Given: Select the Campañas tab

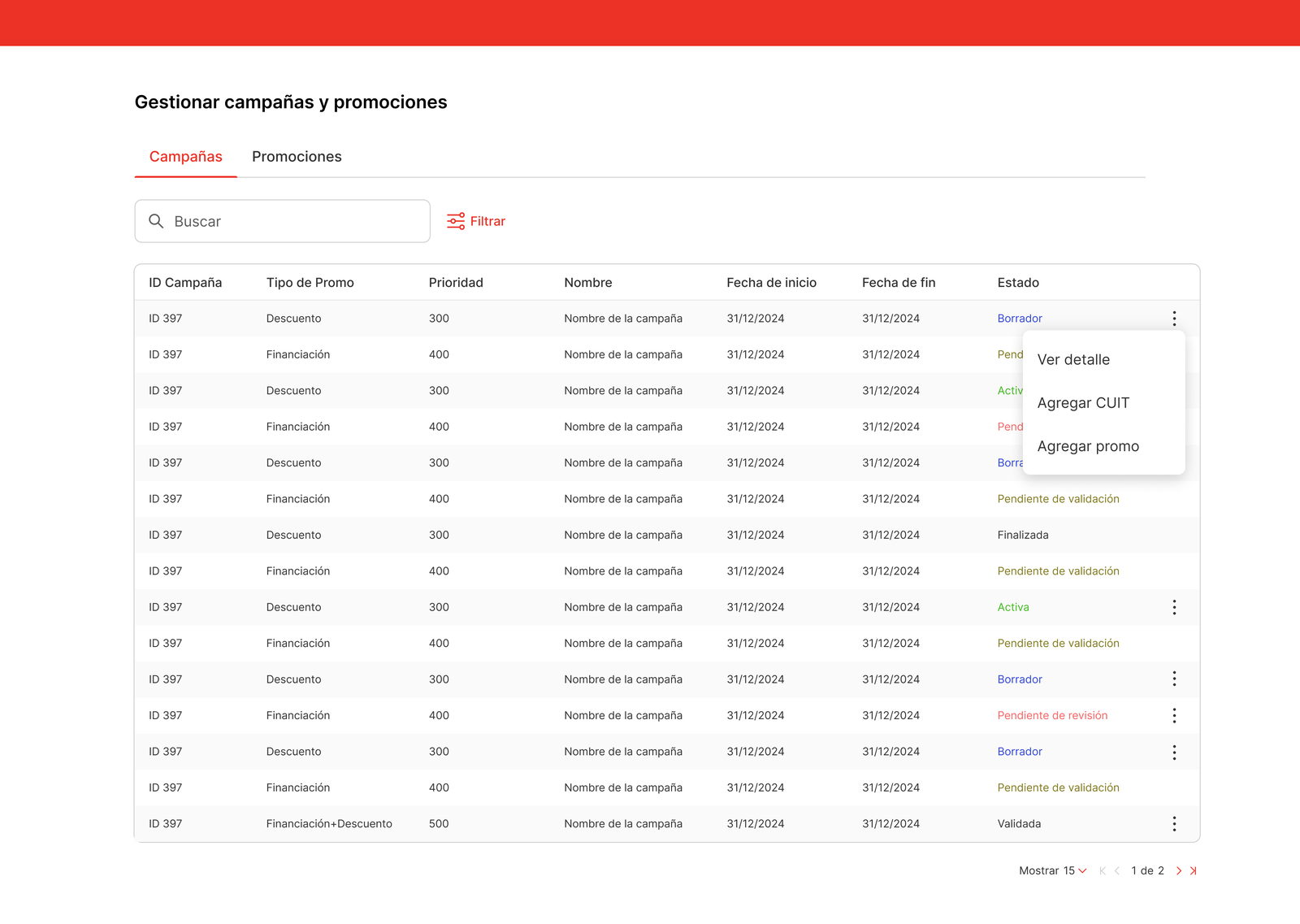Looking at the screenshot, I should pos(186,157).
